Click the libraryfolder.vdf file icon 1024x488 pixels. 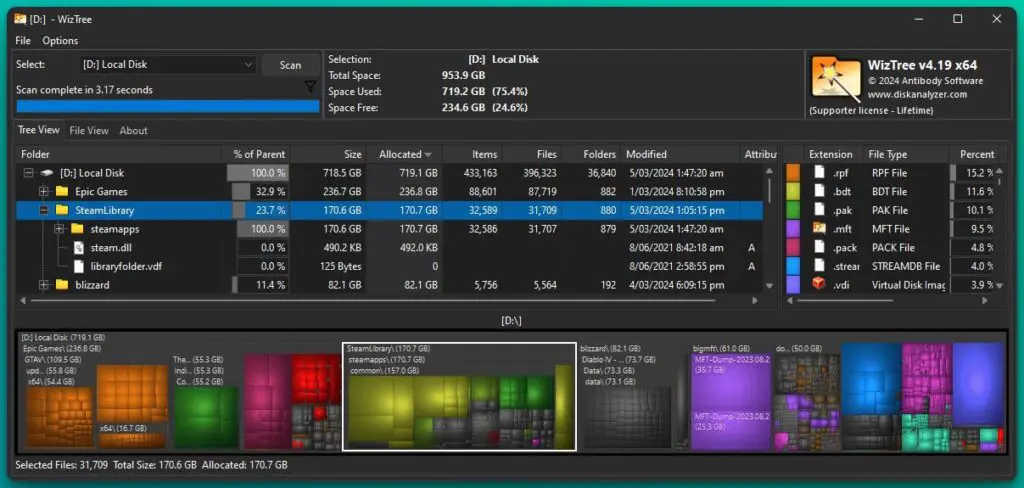pos(78,267)
